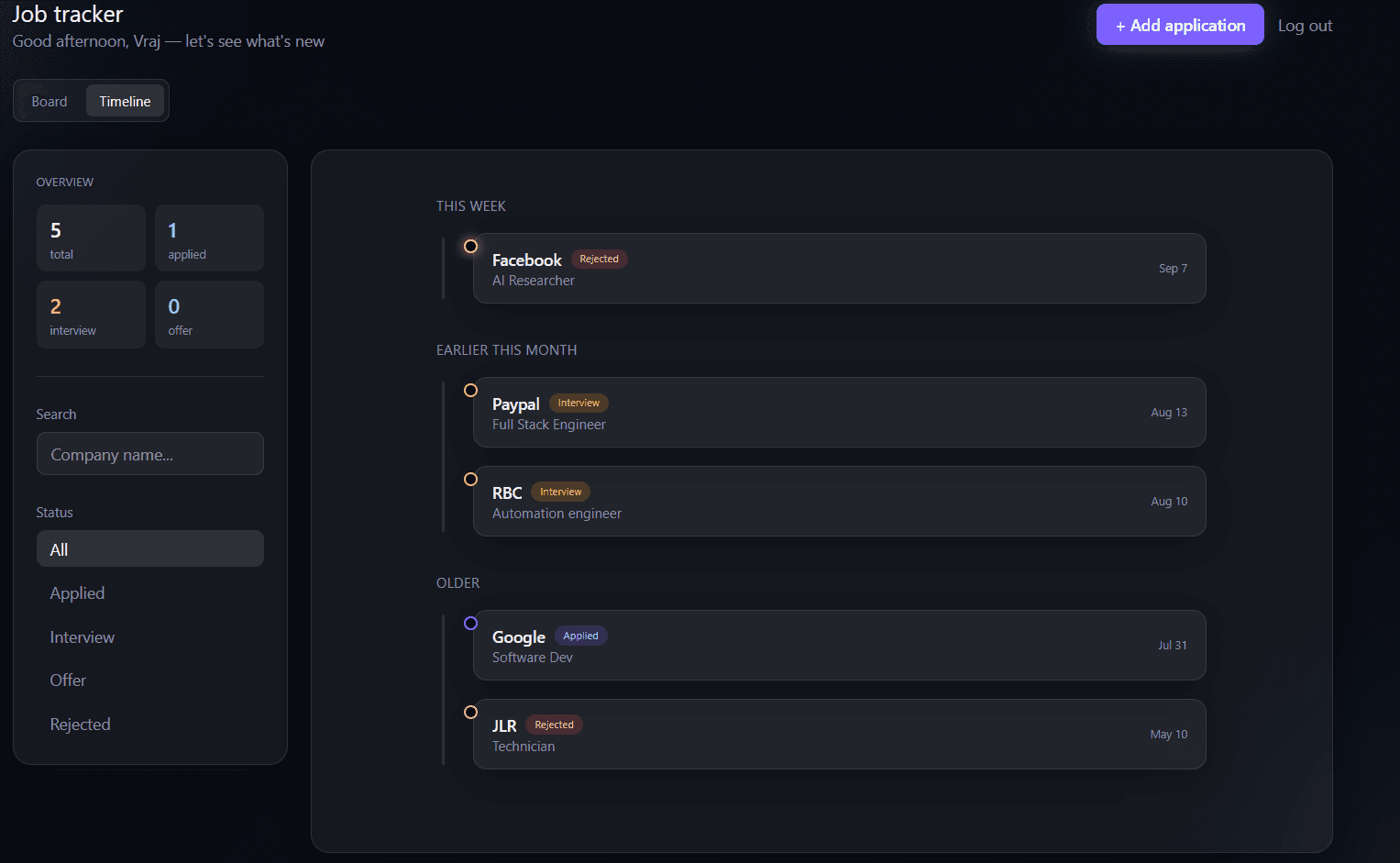Switch to the Board view tab
The height and width of the screenshot is (863, 1400).
tap(50, 101)
